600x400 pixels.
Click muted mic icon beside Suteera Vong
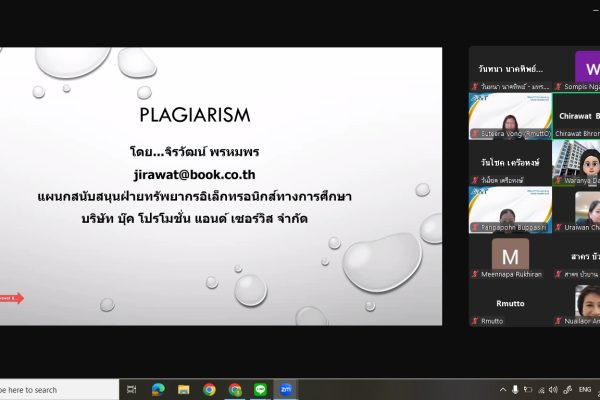pos(475,134)
